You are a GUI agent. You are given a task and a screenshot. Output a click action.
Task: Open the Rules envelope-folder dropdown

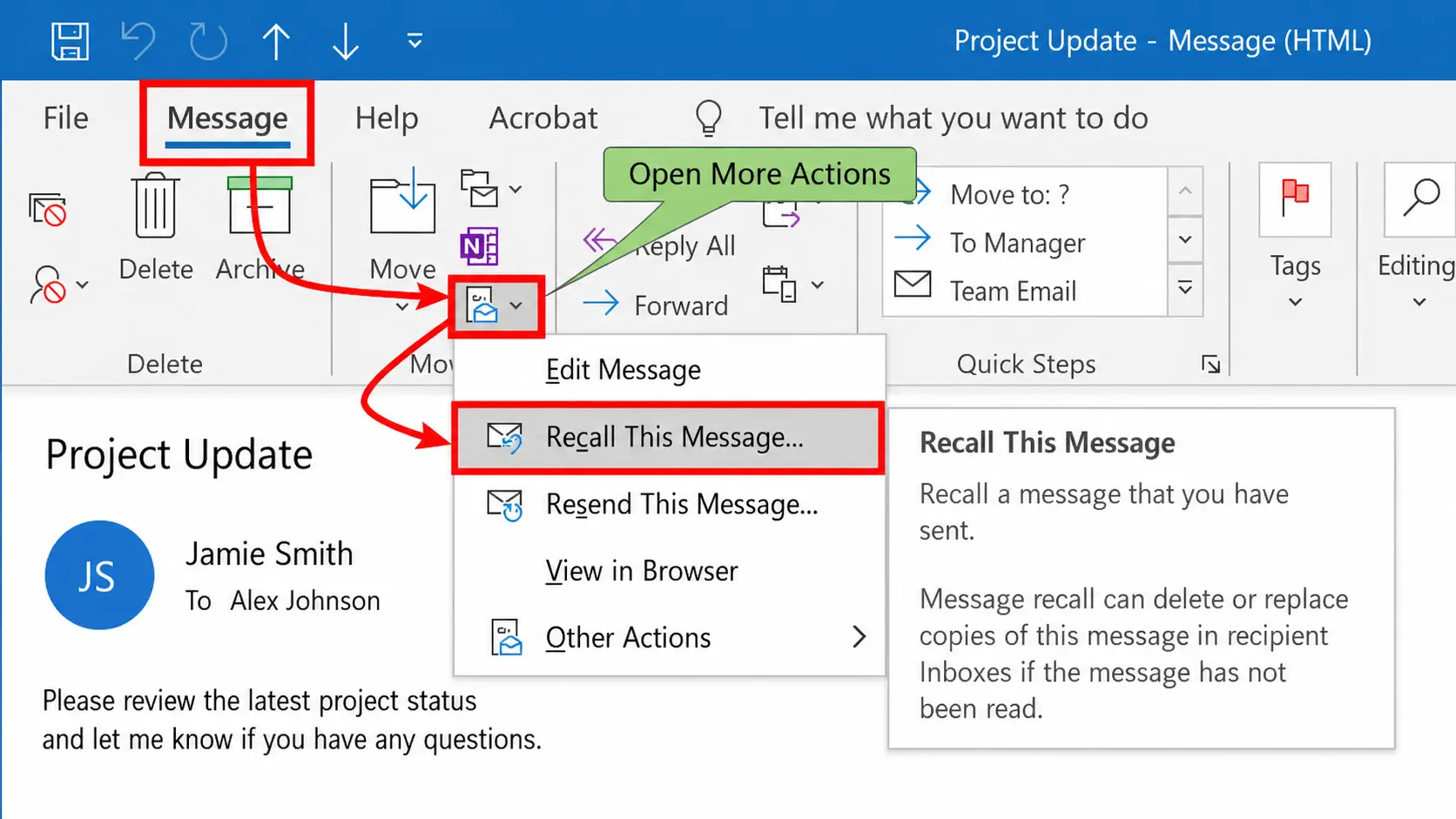pos(491,189)
